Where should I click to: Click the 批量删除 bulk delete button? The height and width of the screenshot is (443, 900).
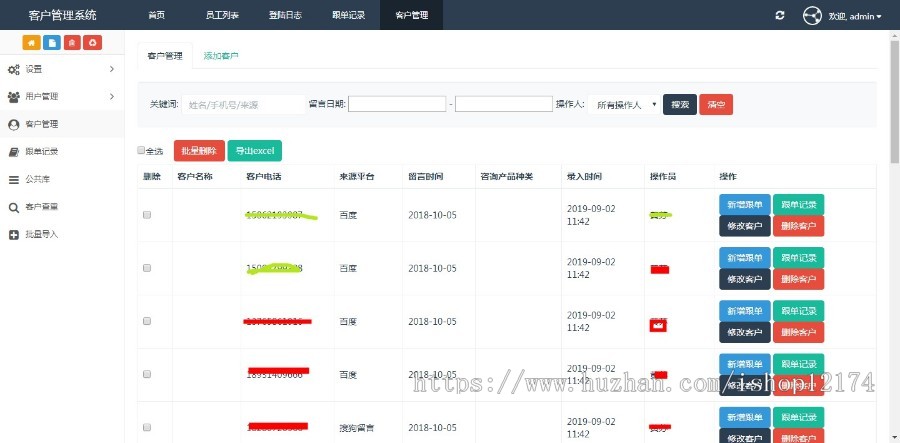(x=199, y=151)
